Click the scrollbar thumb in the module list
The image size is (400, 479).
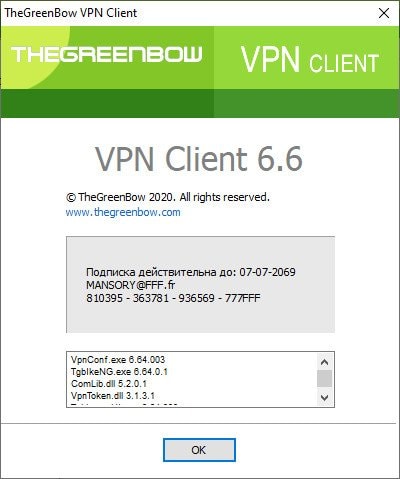click(x=324, y=378)
